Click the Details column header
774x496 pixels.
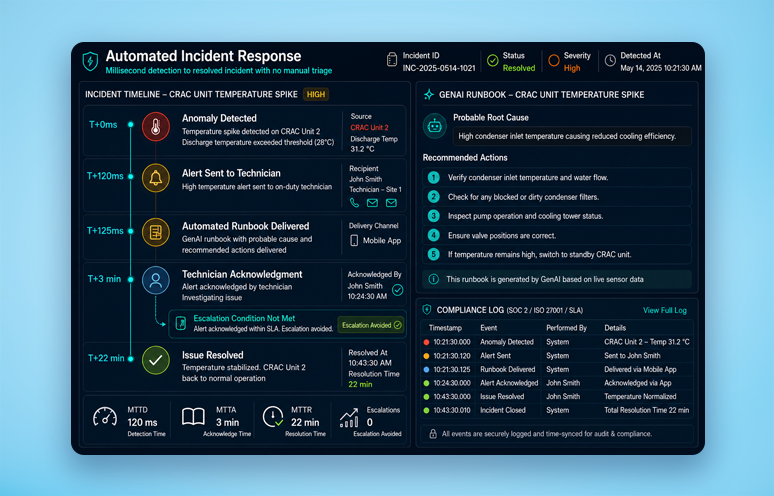pos(615,328)
